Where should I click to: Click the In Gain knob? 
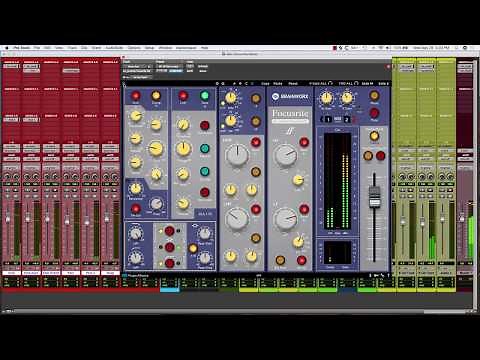326,98
